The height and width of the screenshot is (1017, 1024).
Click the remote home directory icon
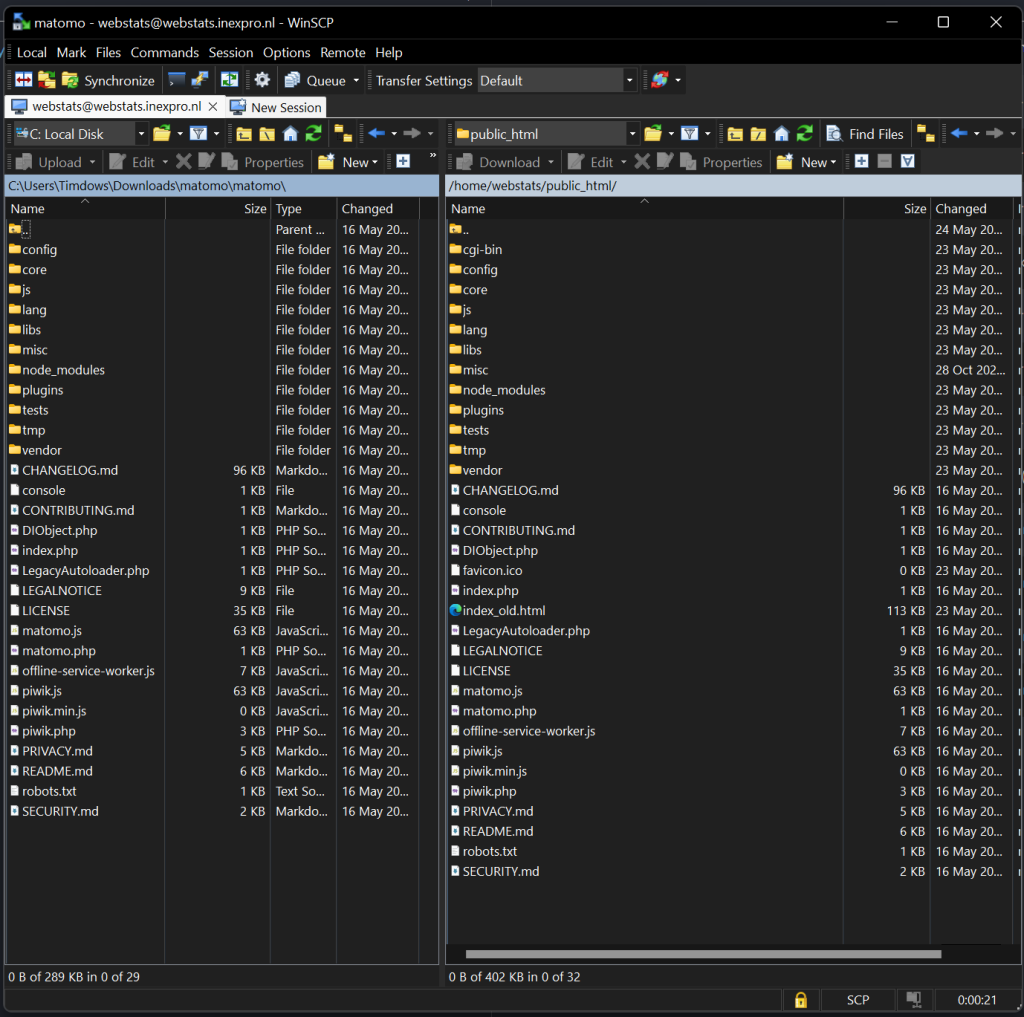pos(782,134)
